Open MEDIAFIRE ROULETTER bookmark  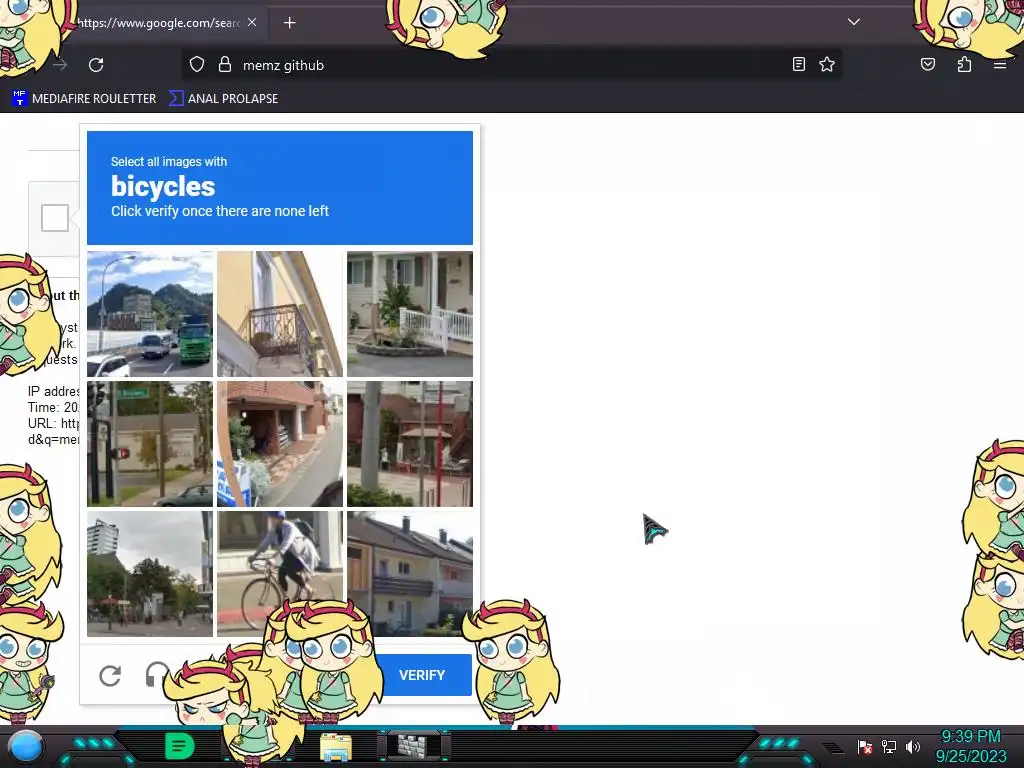point(84,99)
